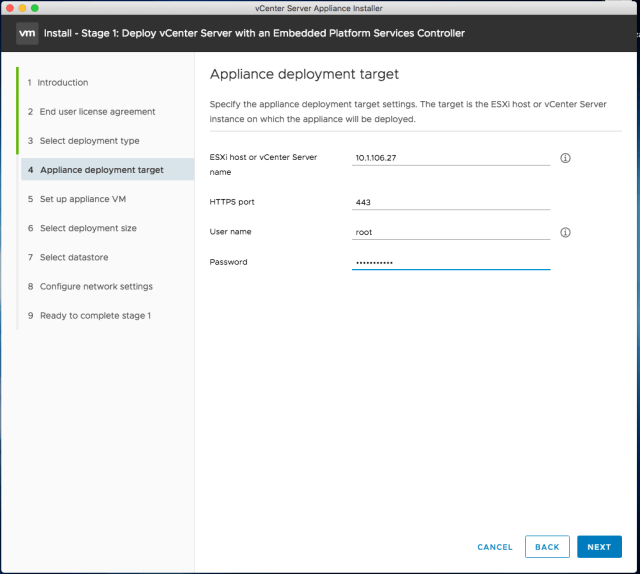Image resolution: width=640 pixels, height=574 pixels.
Task: Click the CANCEL link
Action: (x=494, y=547)
